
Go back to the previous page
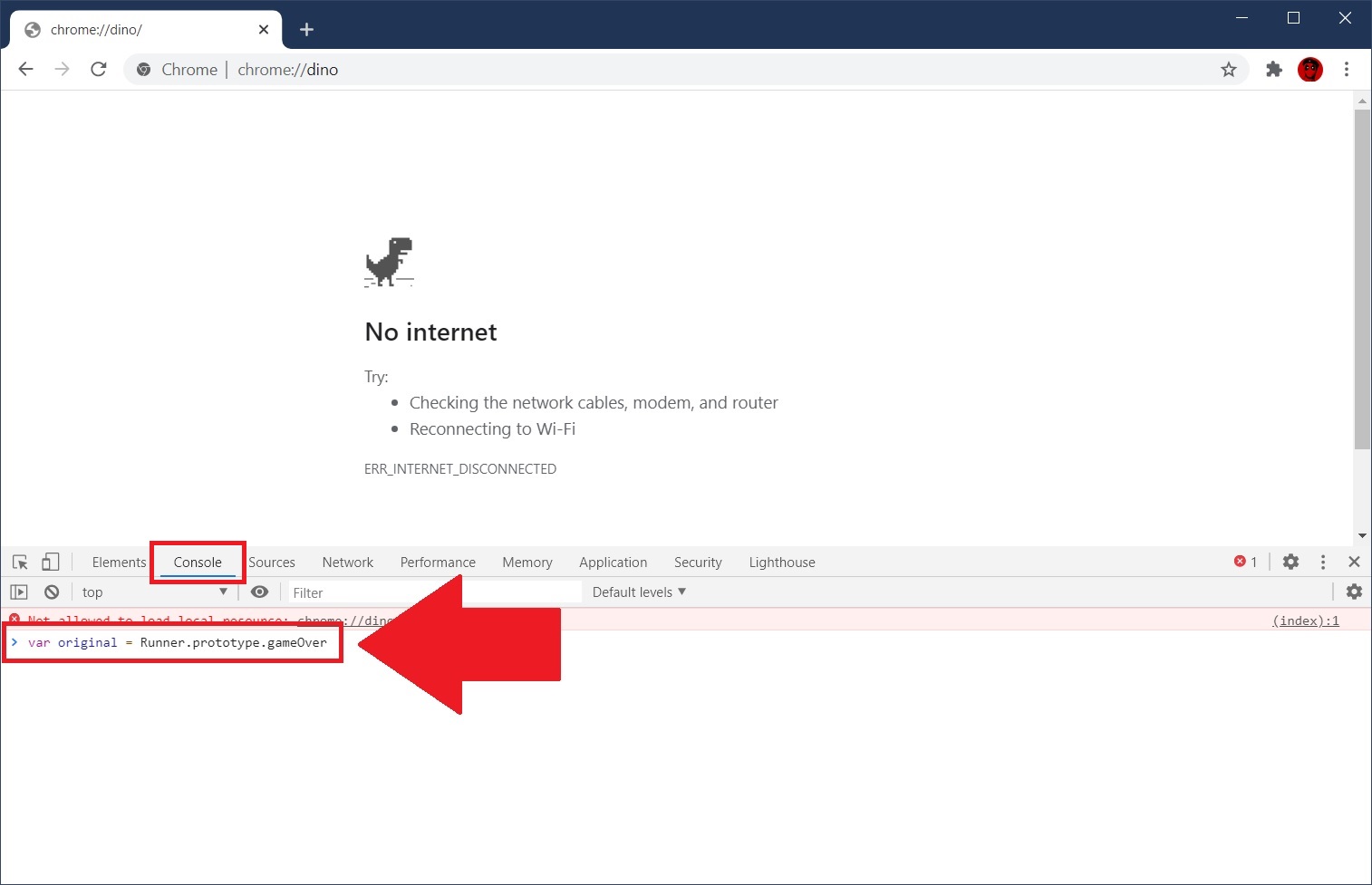(25, 70)
